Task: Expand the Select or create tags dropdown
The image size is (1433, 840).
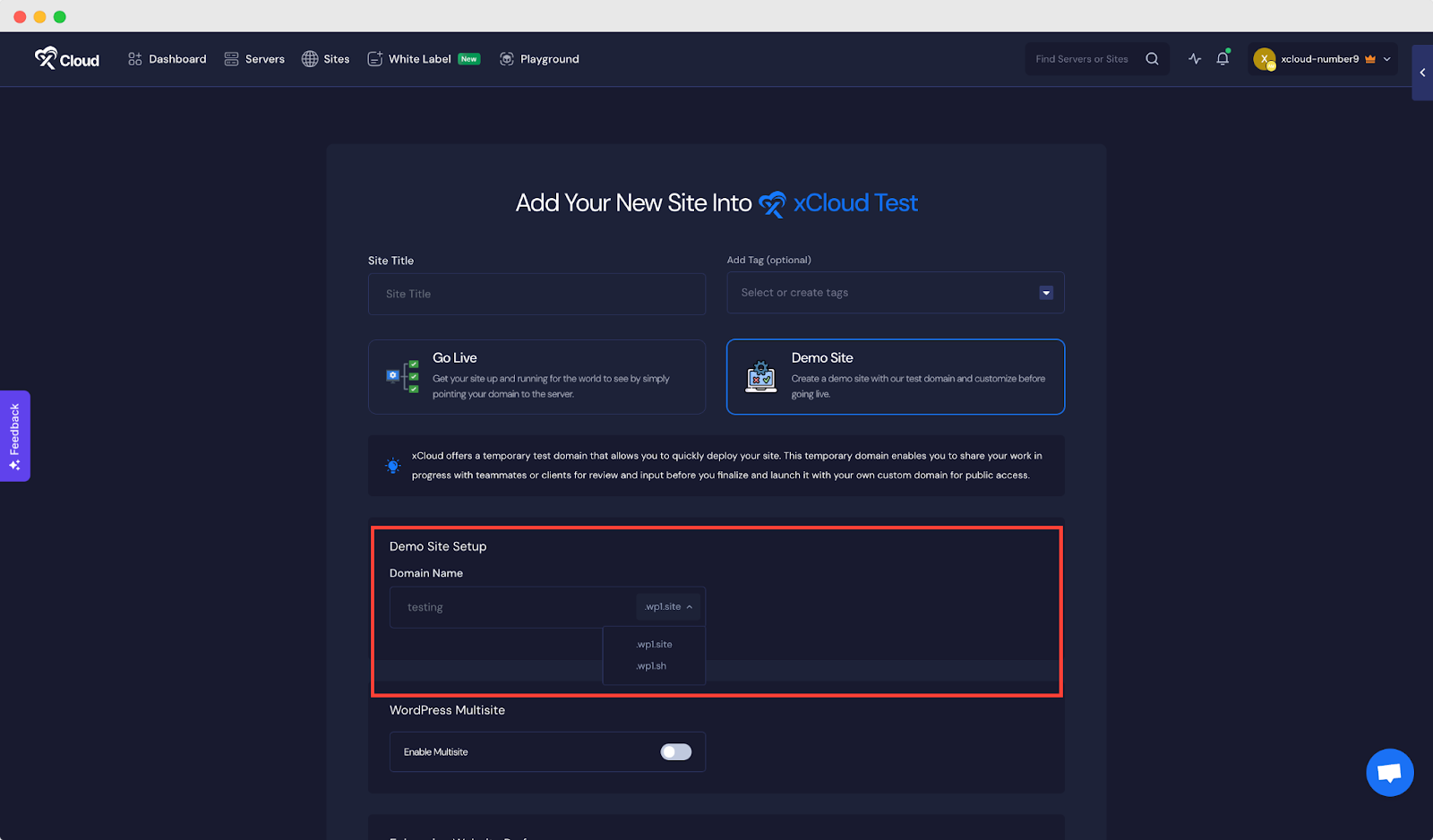Action: [1045, 292]
